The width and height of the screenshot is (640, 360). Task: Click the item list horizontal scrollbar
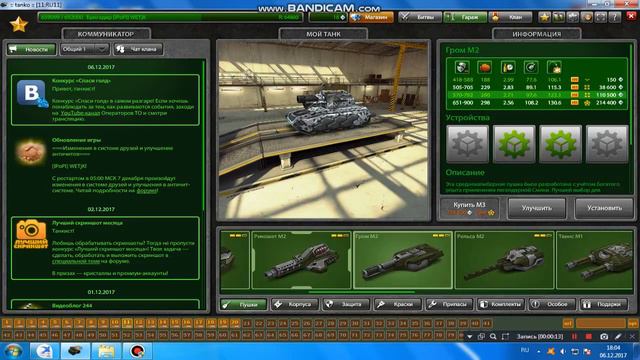click(362, 292)
